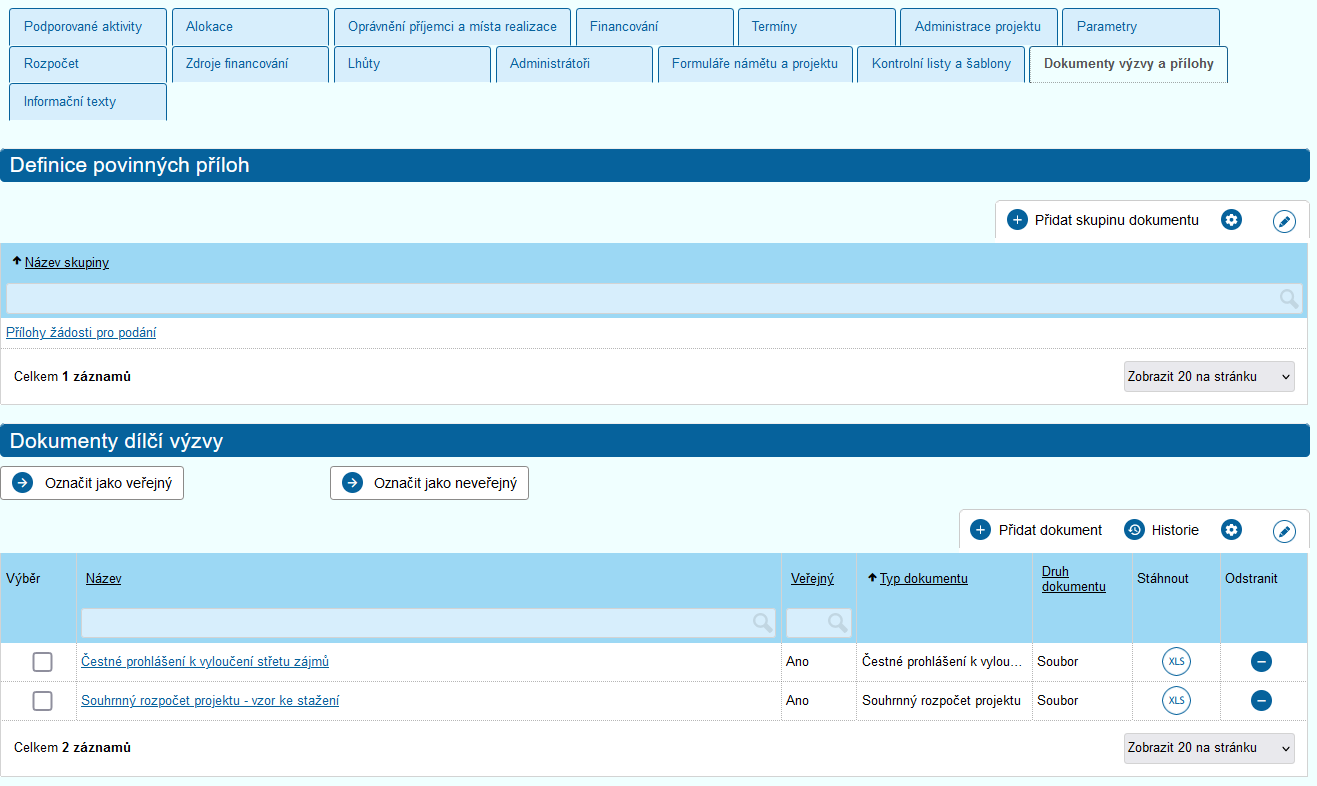Remove the Souhrnný rozpočet projektu document
This screenshot has height=786, width=1317.
pyautogui.click(x=1261, y=701)
